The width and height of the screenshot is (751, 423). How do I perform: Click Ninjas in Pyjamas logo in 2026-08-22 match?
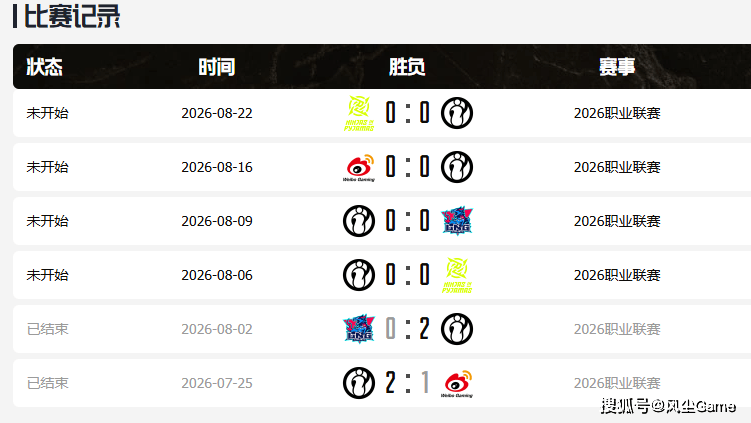click(359, 114)
